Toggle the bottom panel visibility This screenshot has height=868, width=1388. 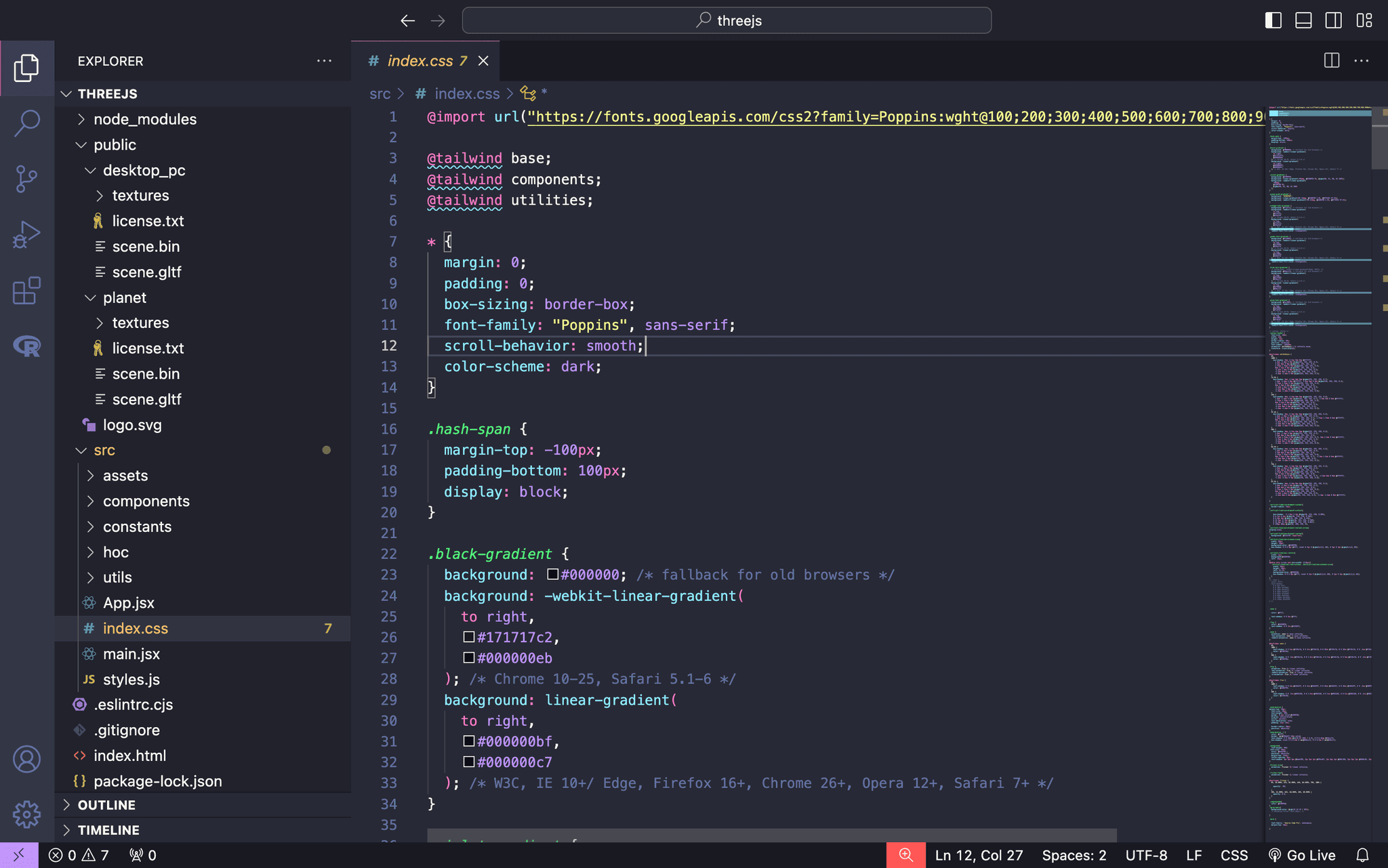pyautogui.click(x=1303, y=20)
